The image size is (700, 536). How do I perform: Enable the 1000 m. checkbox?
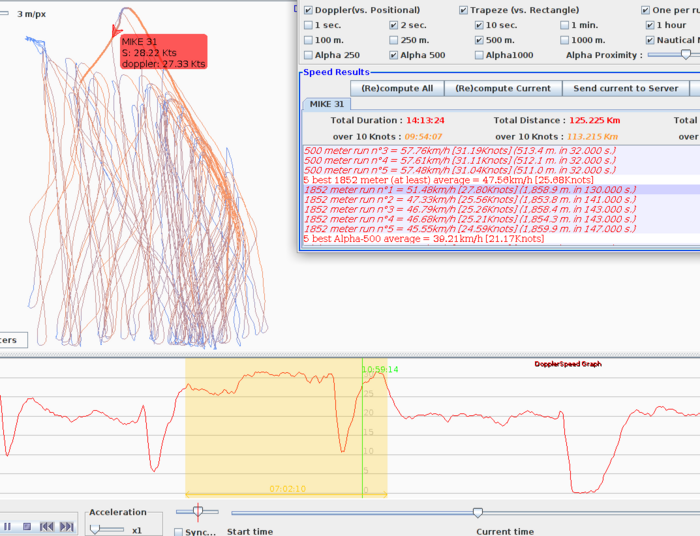click(565, 40)
